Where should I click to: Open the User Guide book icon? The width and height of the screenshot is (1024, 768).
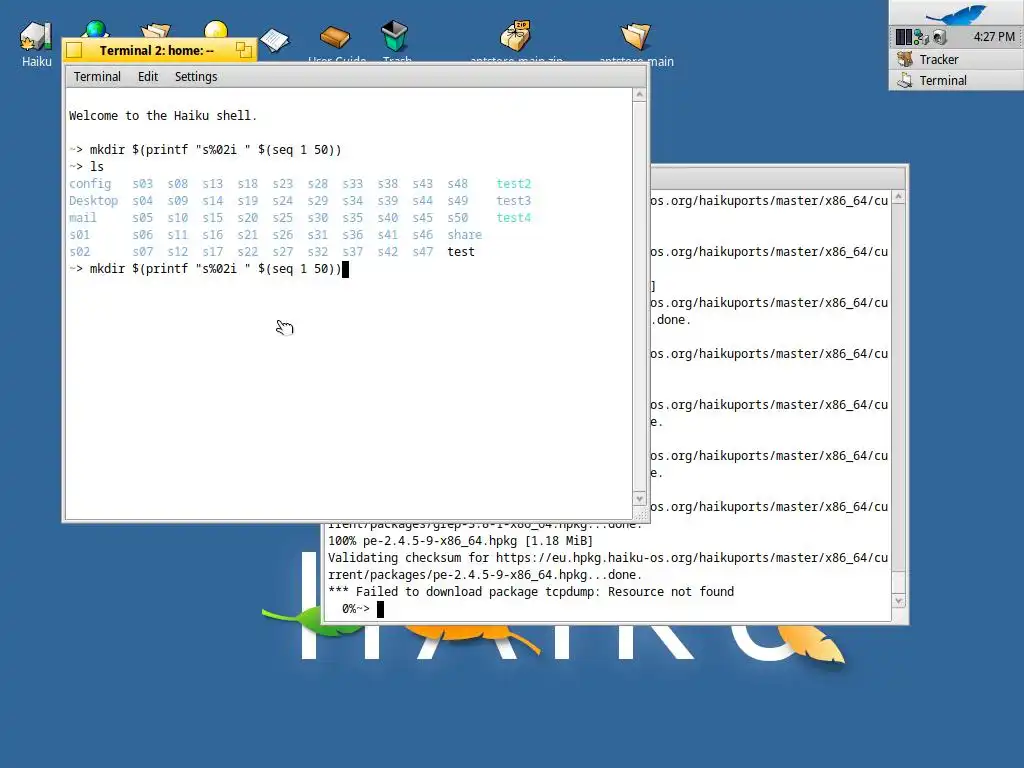[336, 37]
